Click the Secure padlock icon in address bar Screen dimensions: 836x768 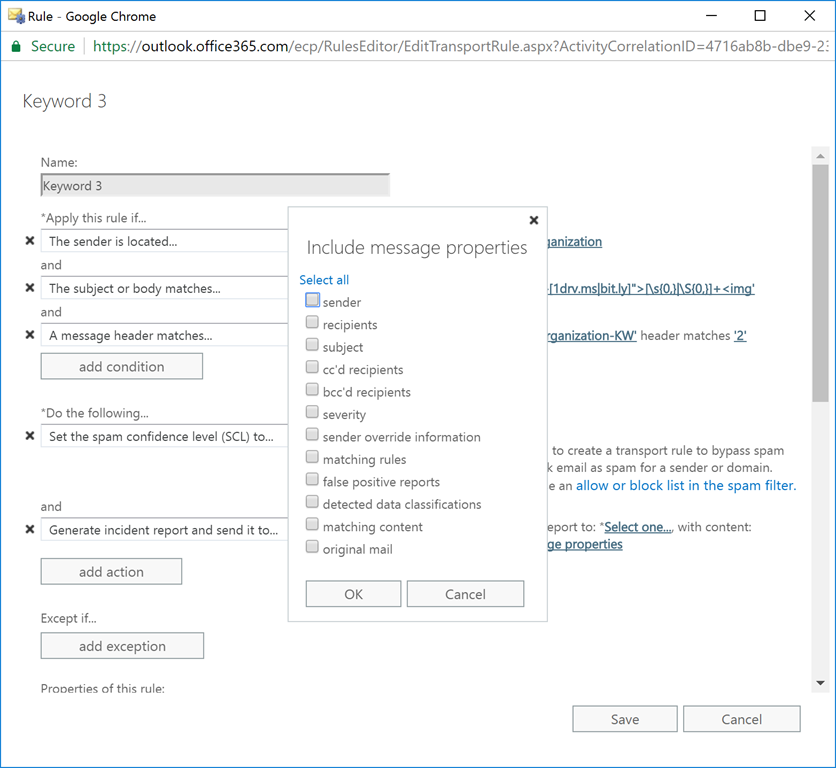pos(15,46)
